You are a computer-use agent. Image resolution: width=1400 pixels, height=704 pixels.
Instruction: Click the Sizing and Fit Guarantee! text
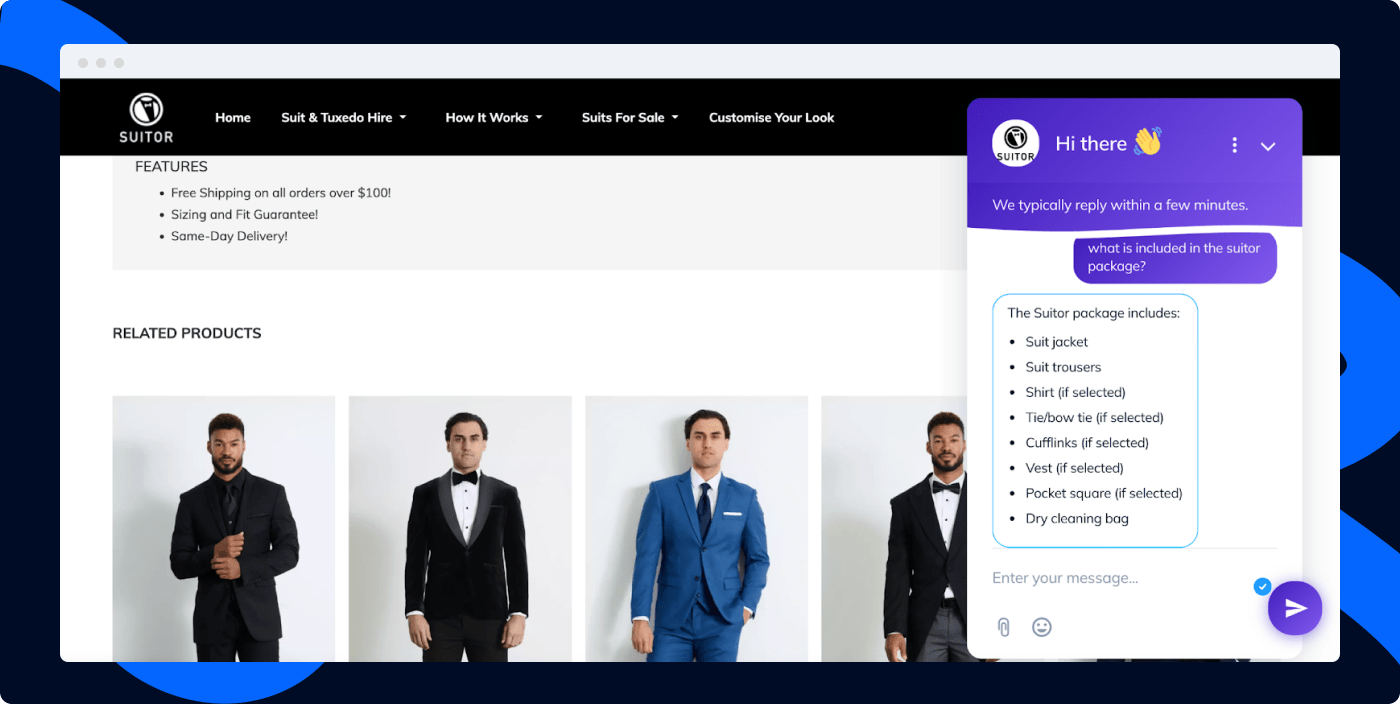click(244, 215)
